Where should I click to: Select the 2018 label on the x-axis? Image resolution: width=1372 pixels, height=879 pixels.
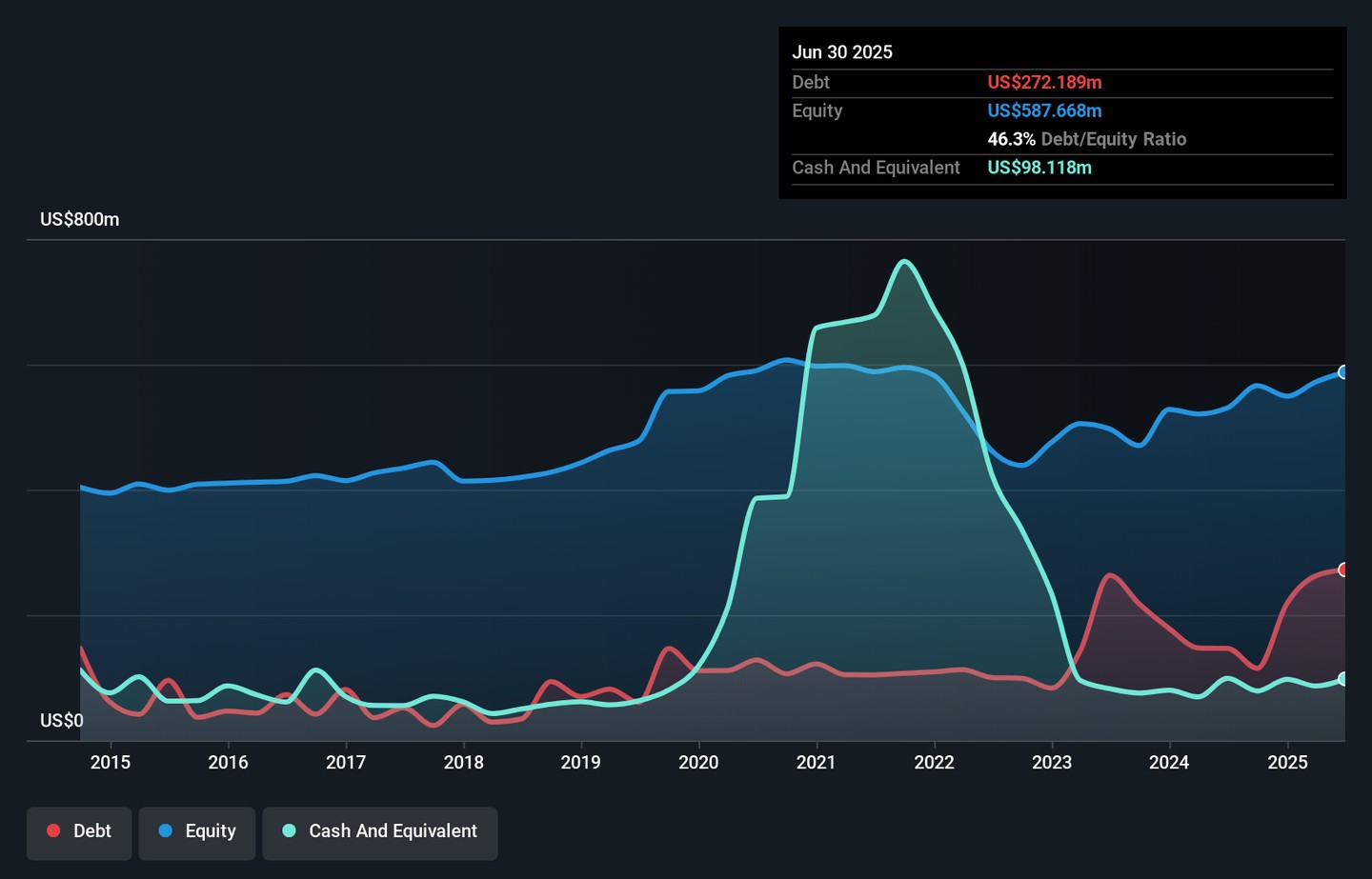pos(463,762)
